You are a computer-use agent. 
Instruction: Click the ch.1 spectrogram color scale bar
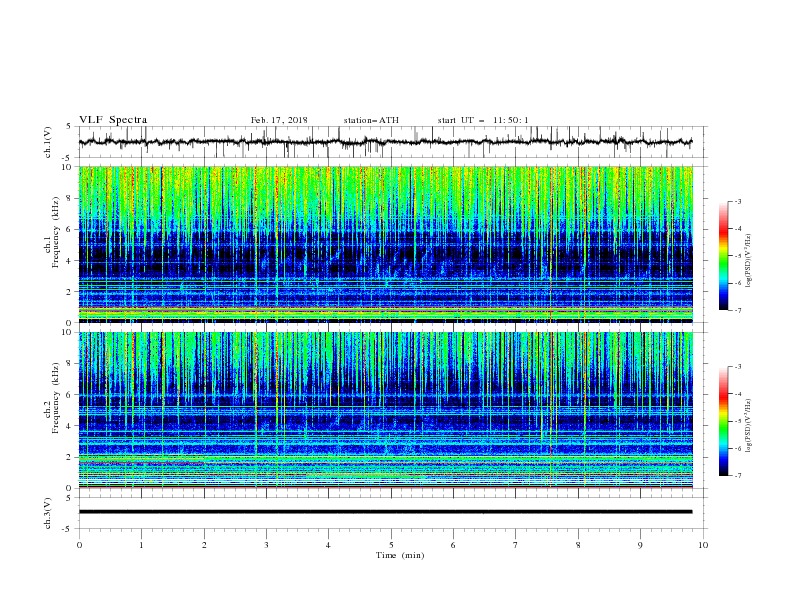(723, 256)
